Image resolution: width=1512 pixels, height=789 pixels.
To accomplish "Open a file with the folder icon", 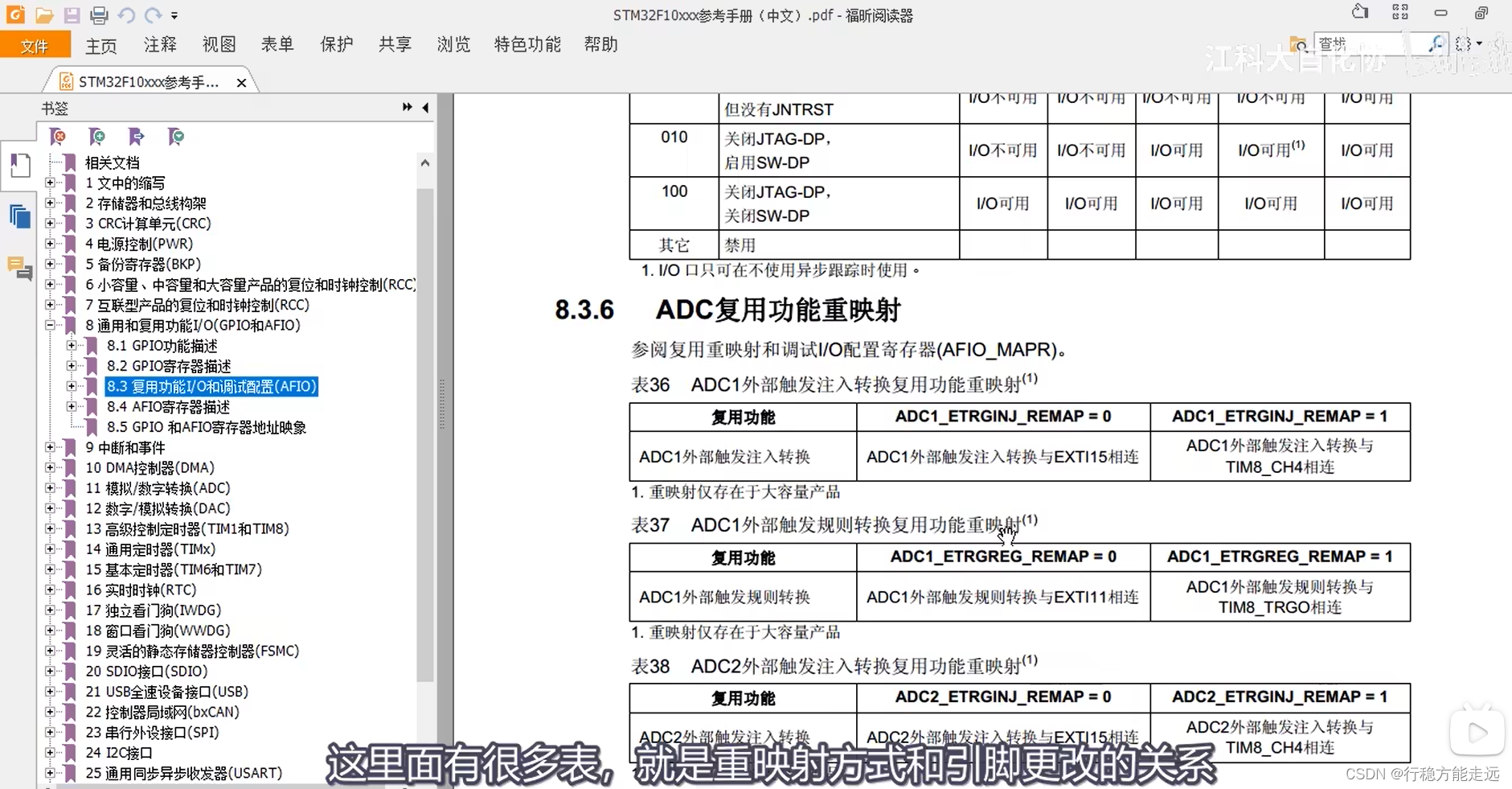I will (44, 15).
